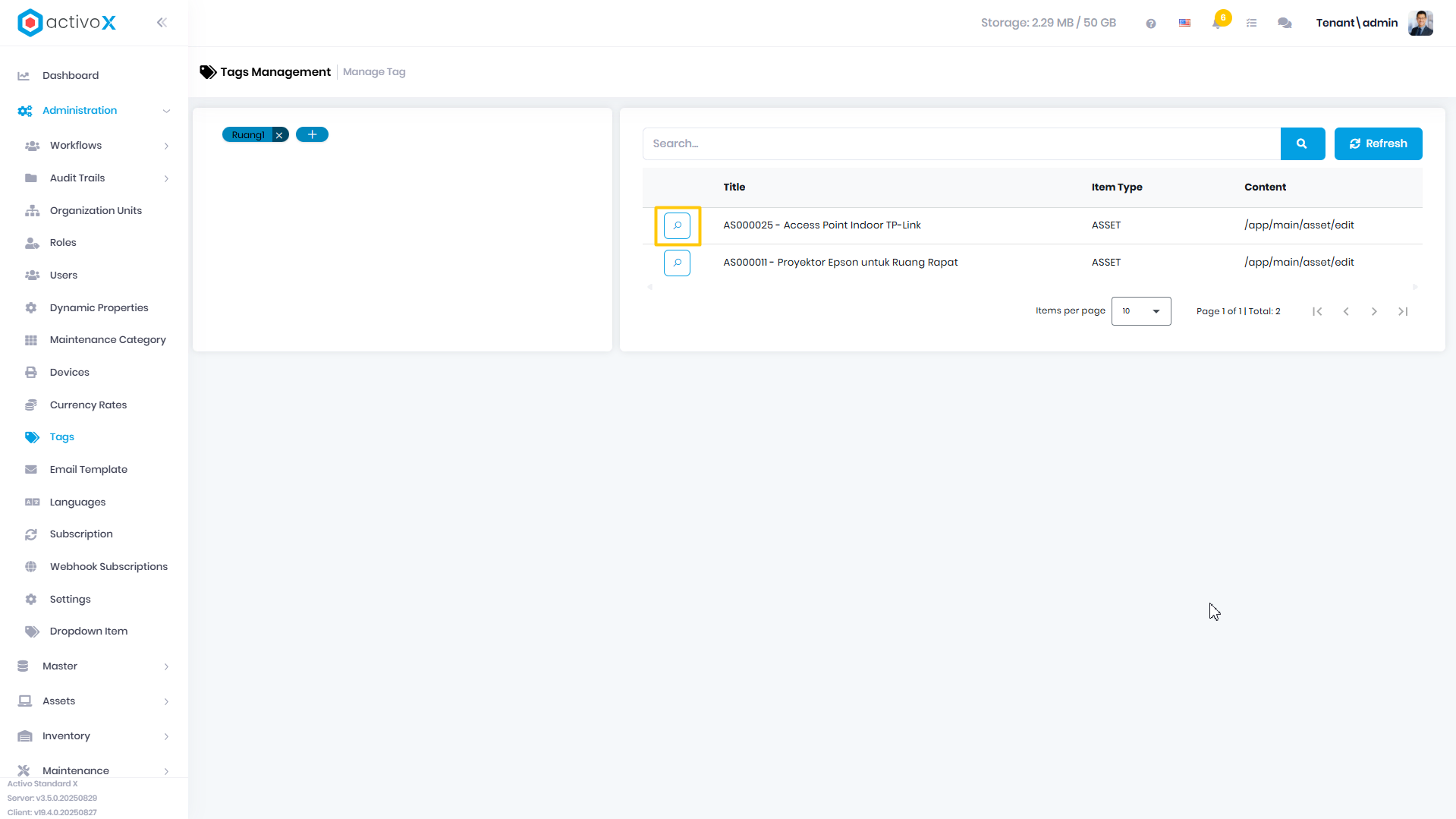Open the chat messages icon

pos(1285,24)
